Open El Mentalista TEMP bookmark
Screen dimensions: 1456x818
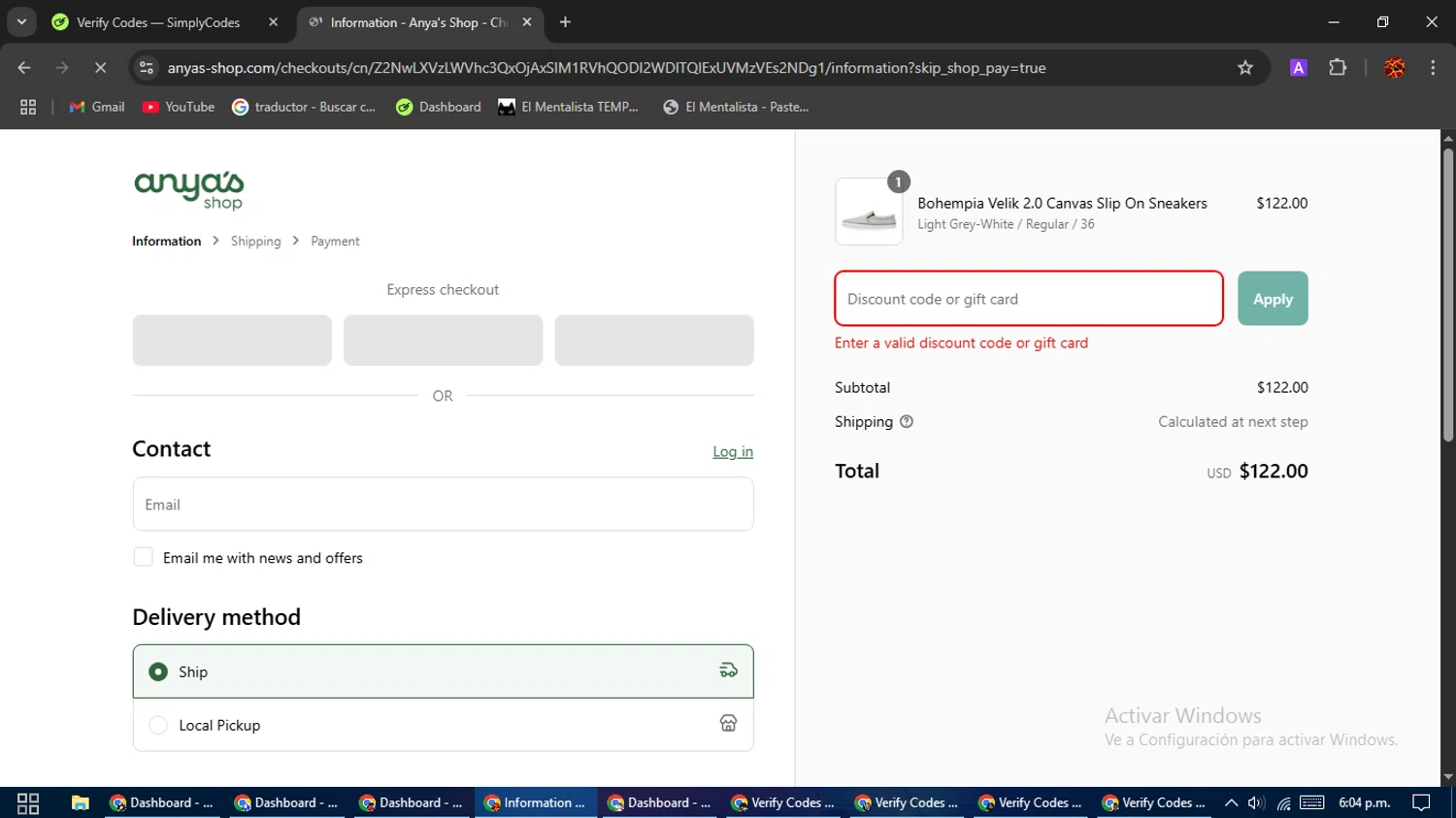569,107
